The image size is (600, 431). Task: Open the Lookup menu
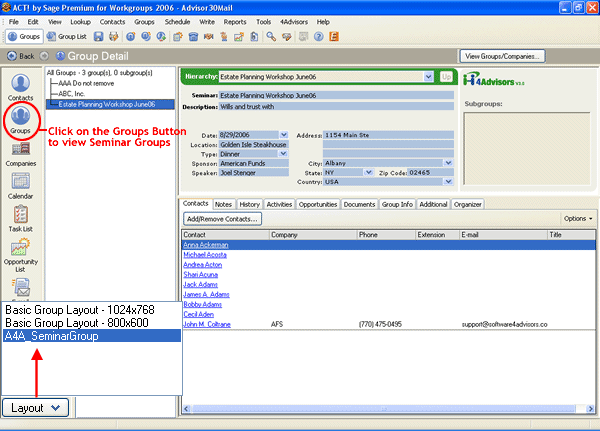pyautogui.click(x=80, y=22)
